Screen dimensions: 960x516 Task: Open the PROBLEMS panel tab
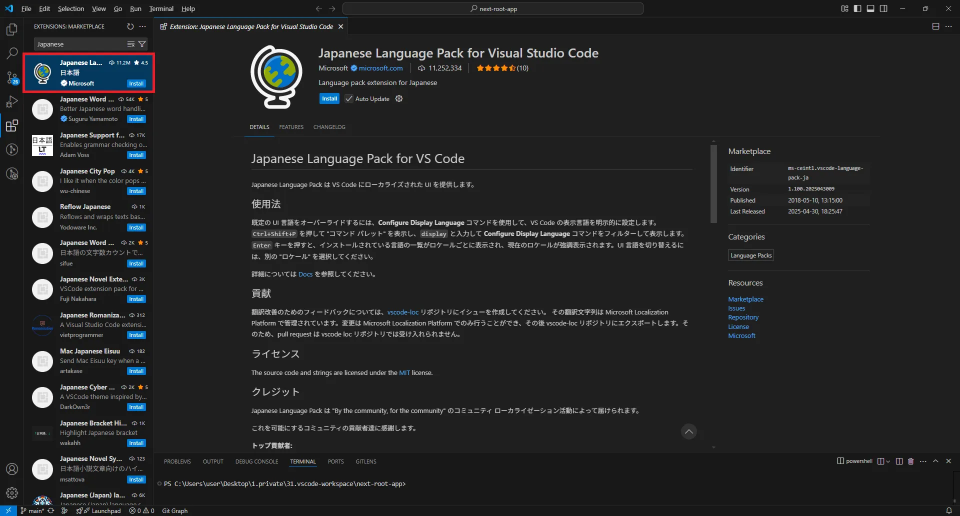(x=177, y=461)
